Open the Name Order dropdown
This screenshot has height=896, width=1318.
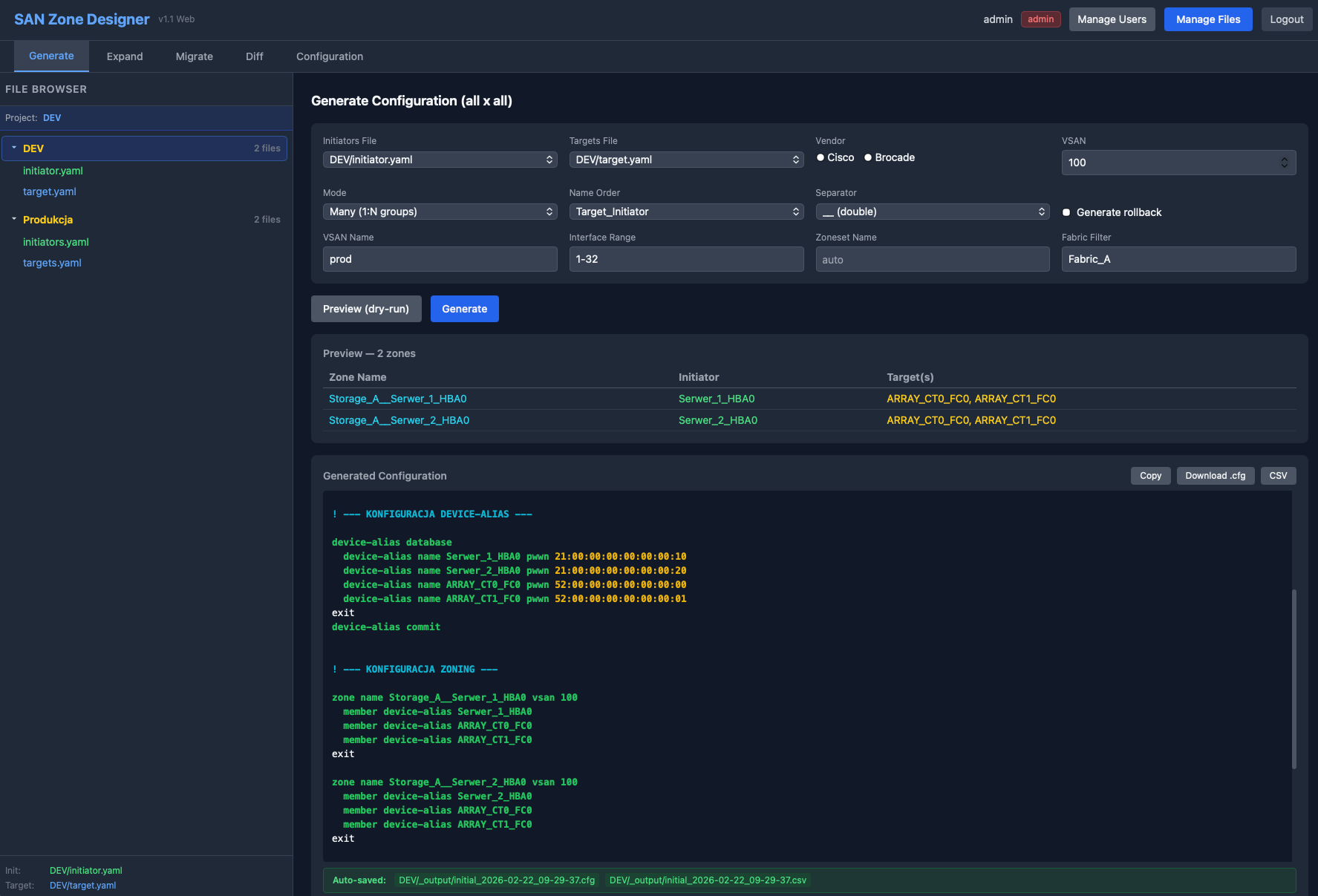tap(685, 212)
